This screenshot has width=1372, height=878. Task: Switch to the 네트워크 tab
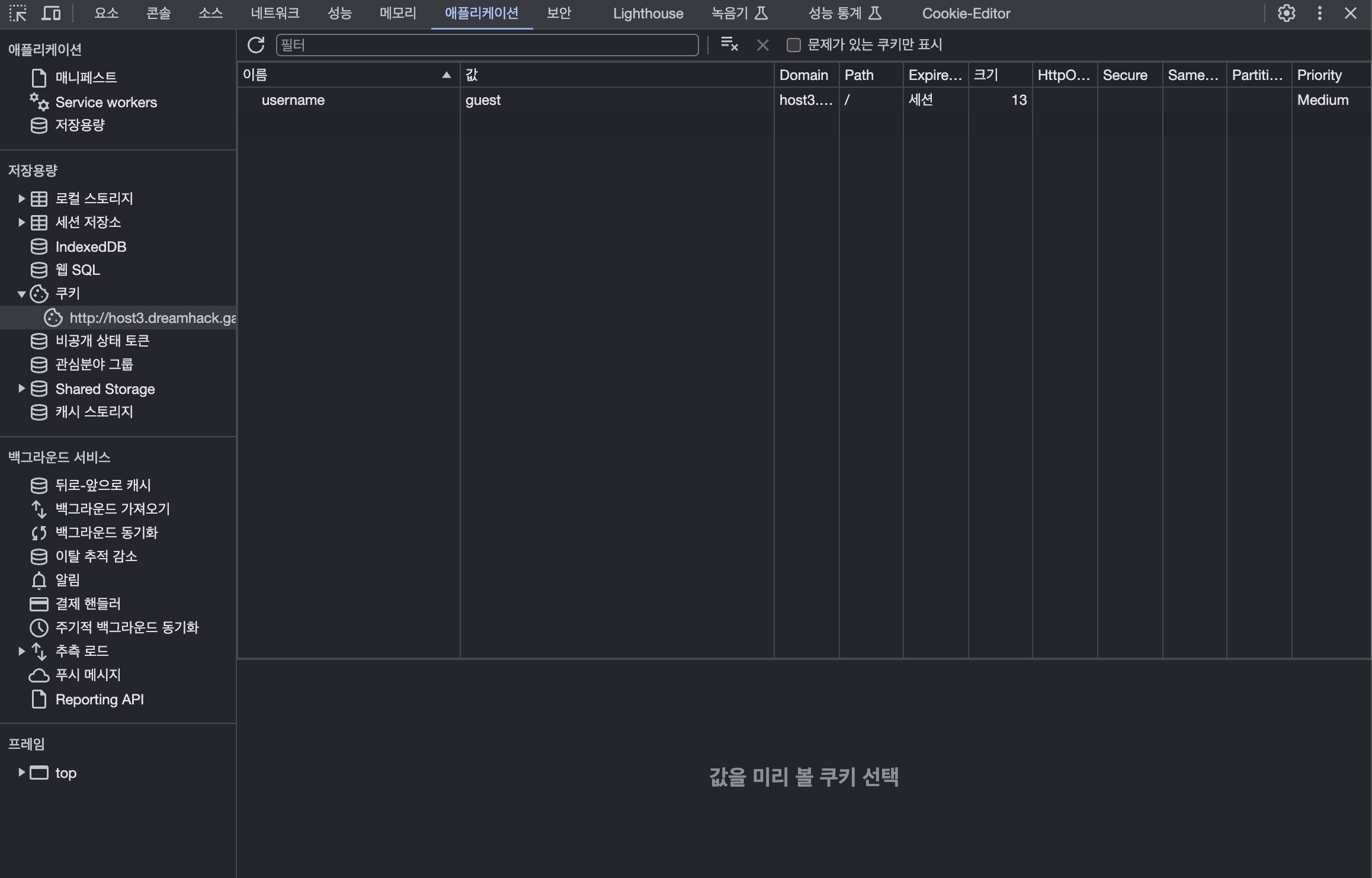(x=275, y=13)
